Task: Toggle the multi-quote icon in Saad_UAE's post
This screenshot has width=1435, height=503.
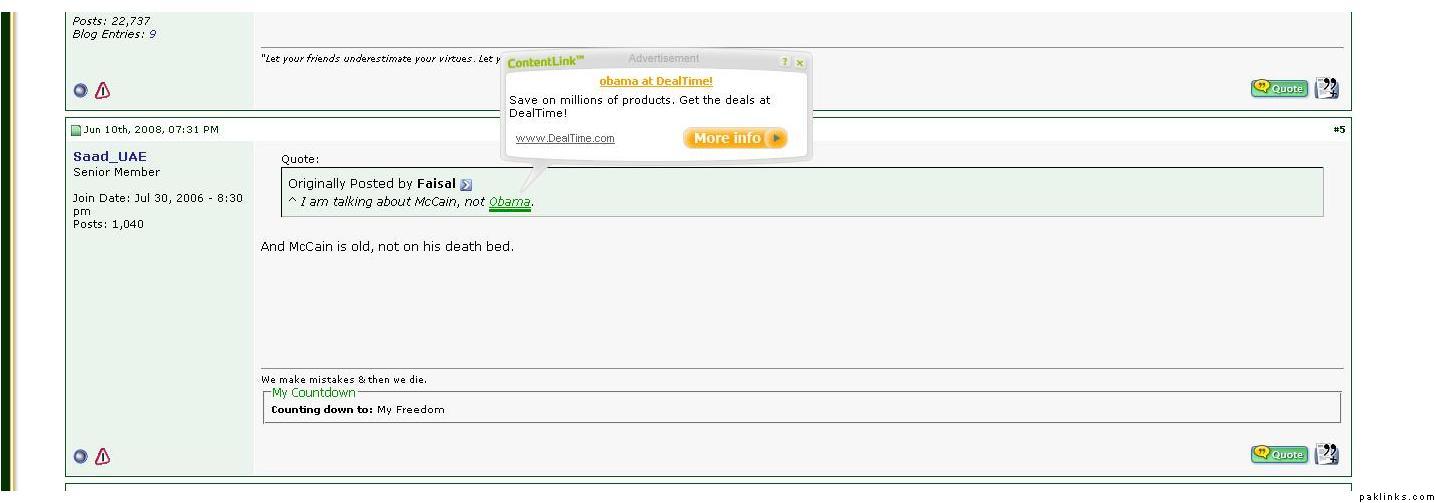Action: [x=1327, y=454]
